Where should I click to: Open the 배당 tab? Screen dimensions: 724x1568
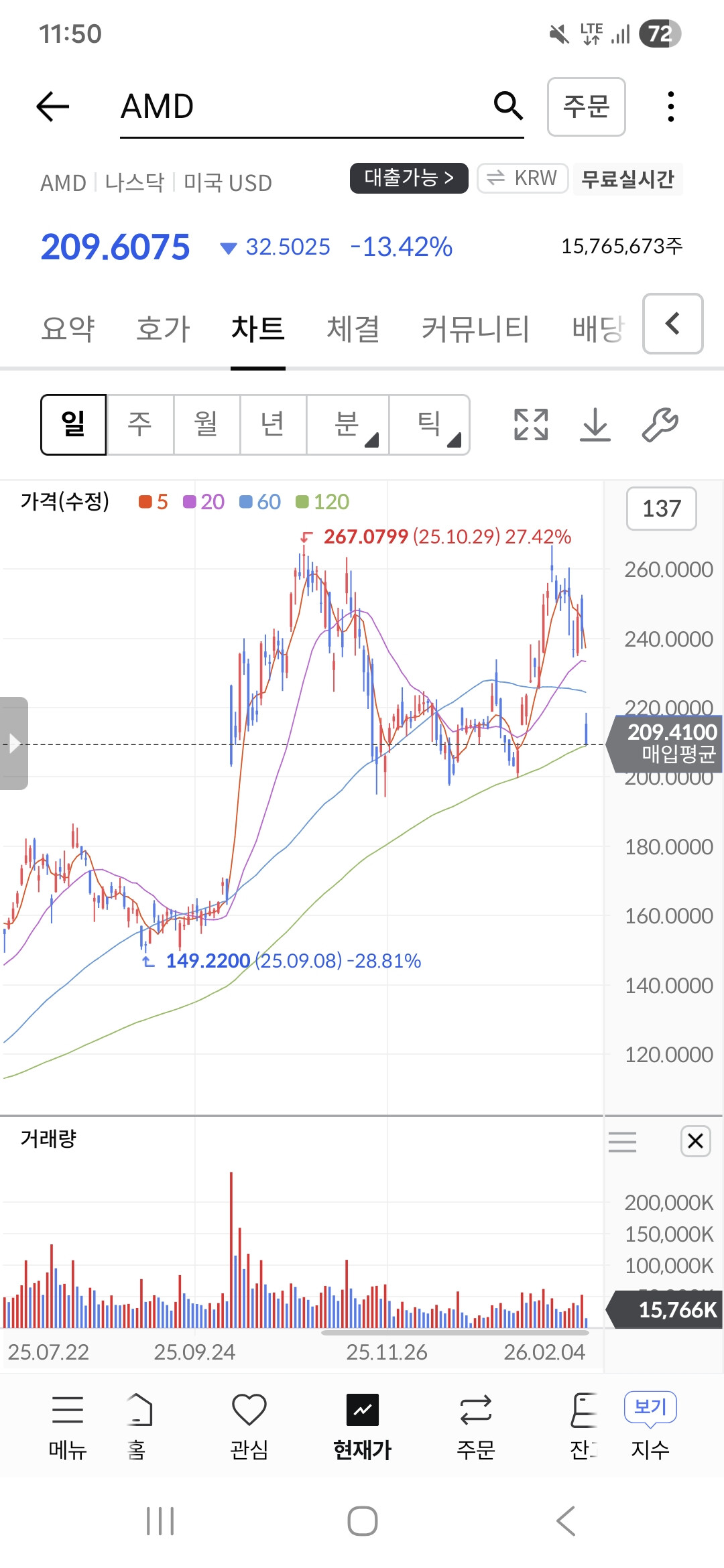tap(598, 329)
